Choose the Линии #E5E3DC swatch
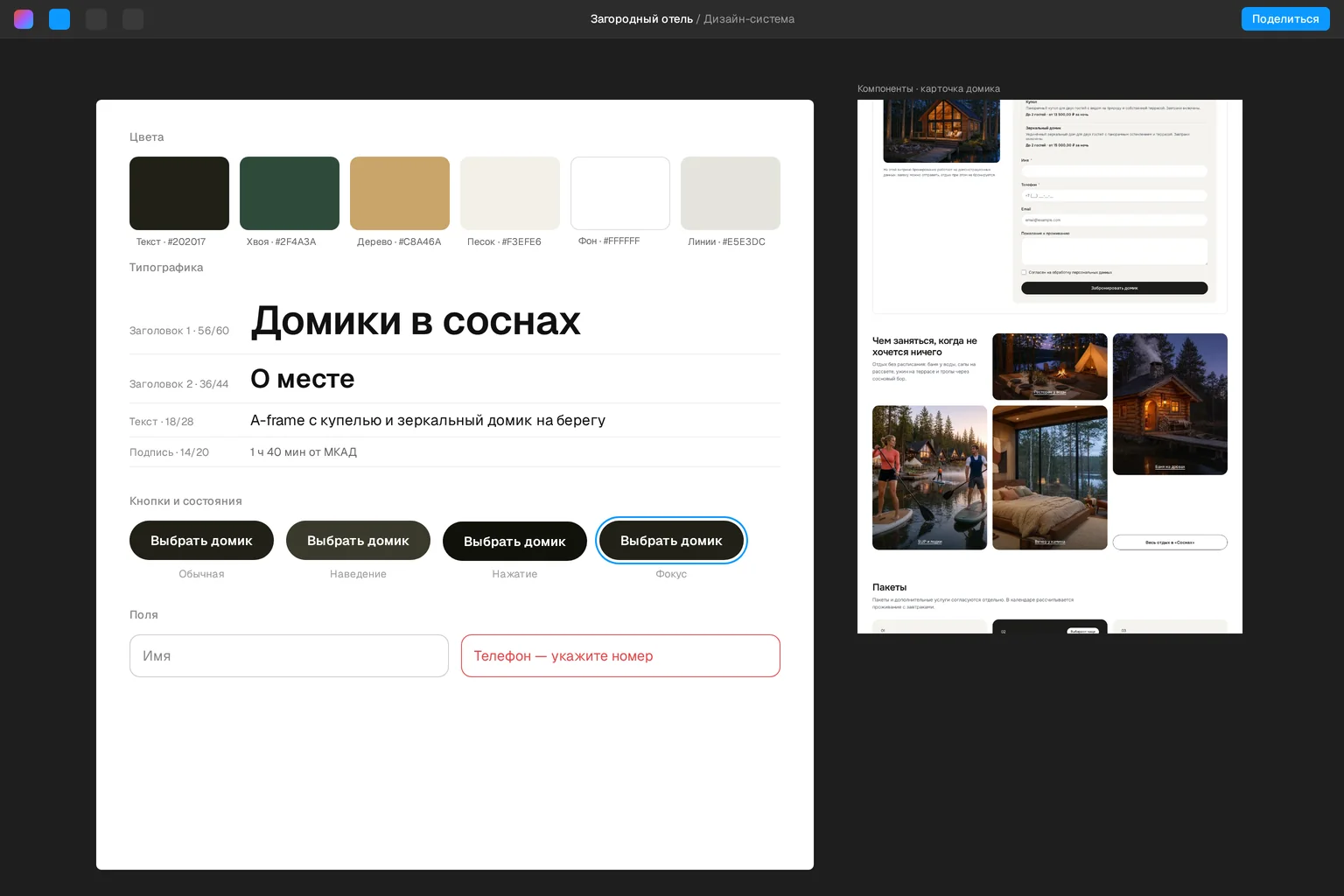 [731, 193]
